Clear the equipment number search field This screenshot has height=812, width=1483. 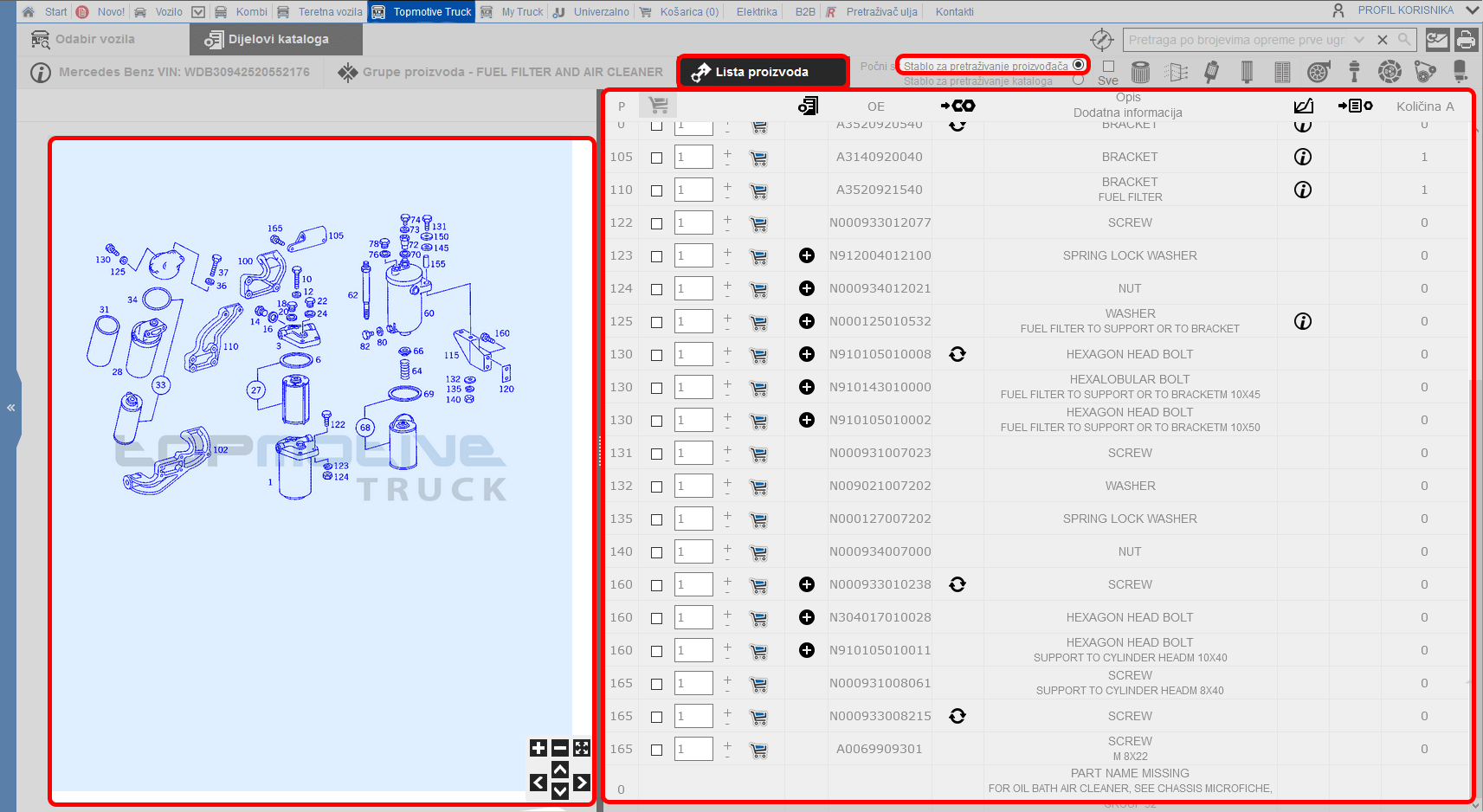click(x=1383, y=40)
